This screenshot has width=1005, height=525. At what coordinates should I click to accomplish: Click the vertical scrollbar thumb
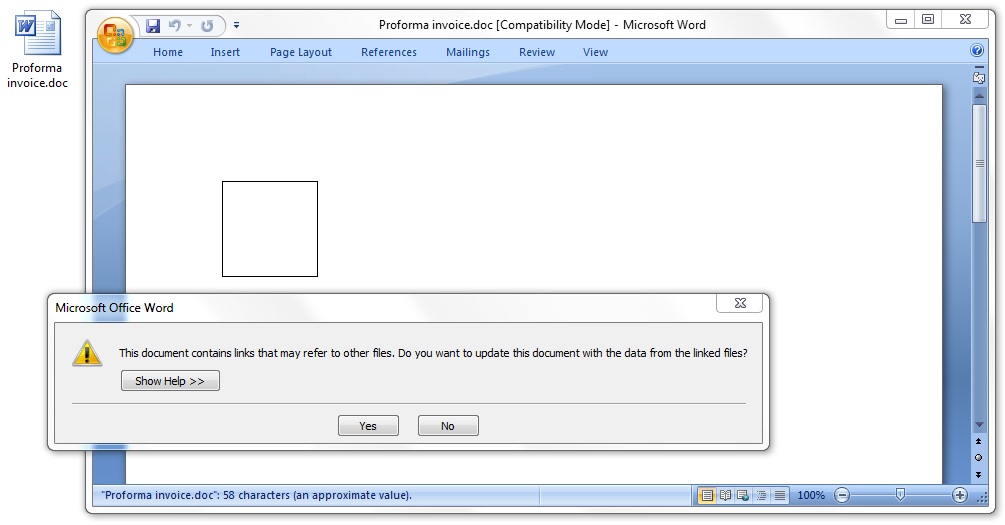click(x=979, y=163)
